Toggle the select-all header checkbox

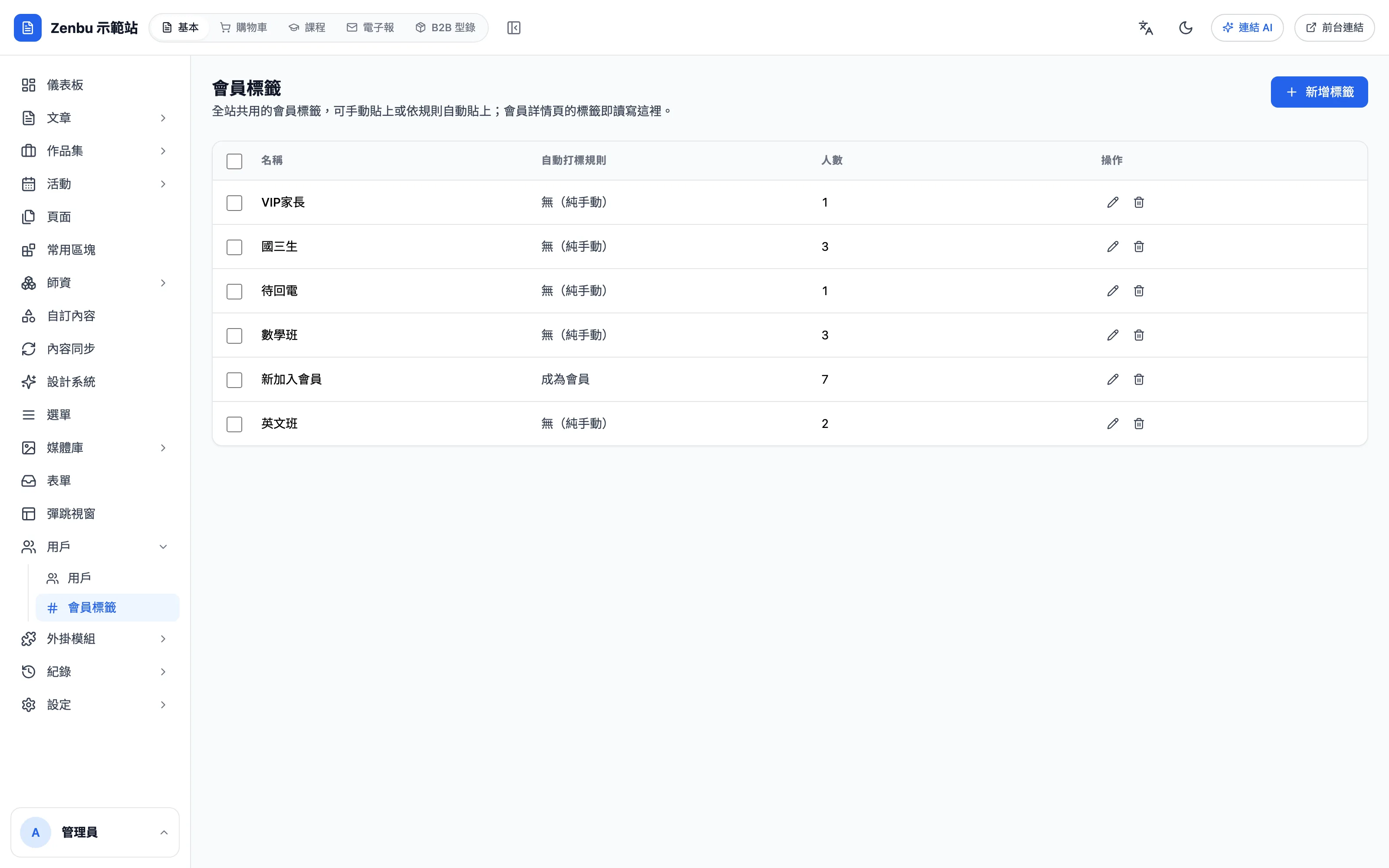(x=234, y=161)
